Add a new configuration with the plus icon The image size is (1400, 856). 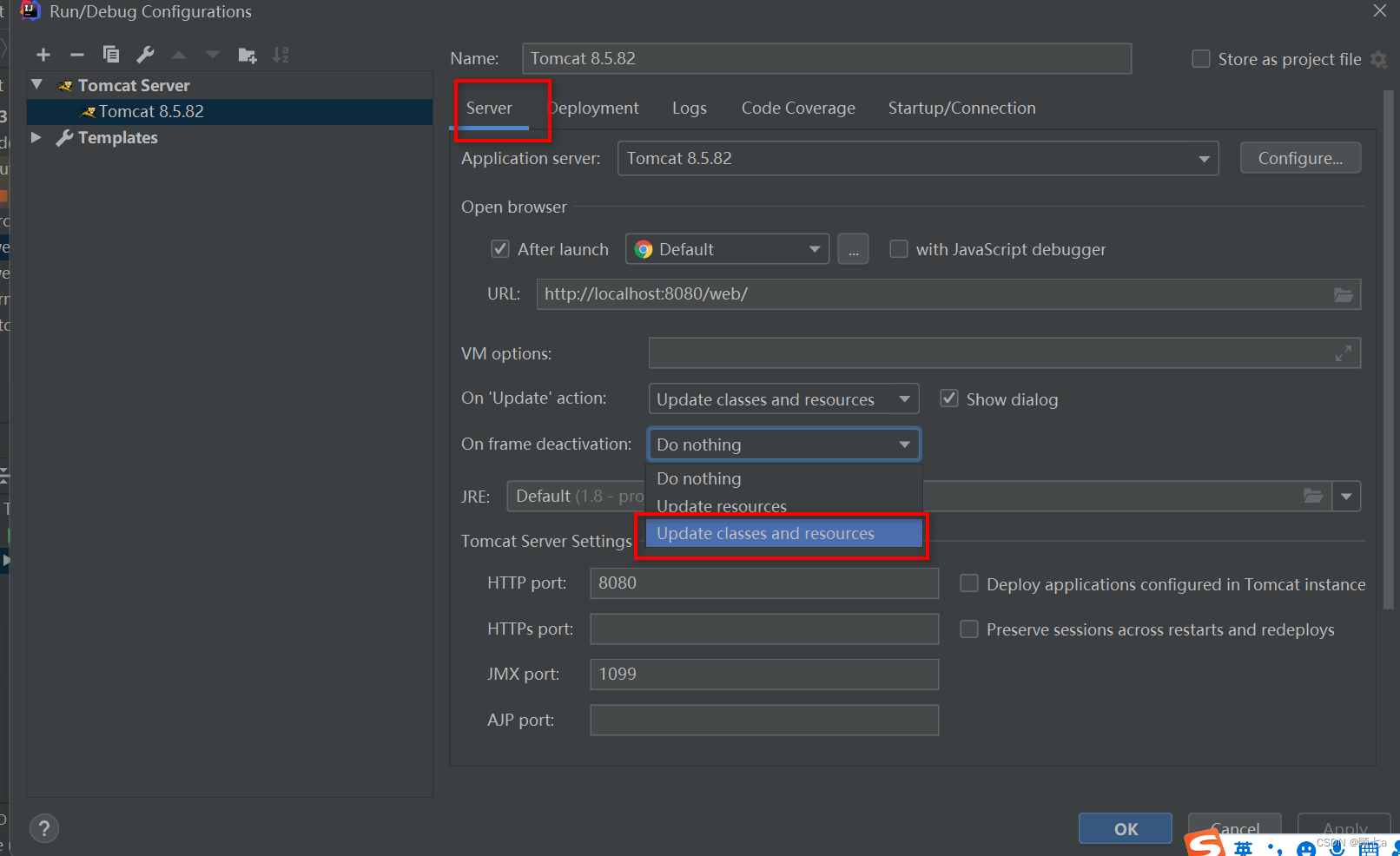coord(43,55)
